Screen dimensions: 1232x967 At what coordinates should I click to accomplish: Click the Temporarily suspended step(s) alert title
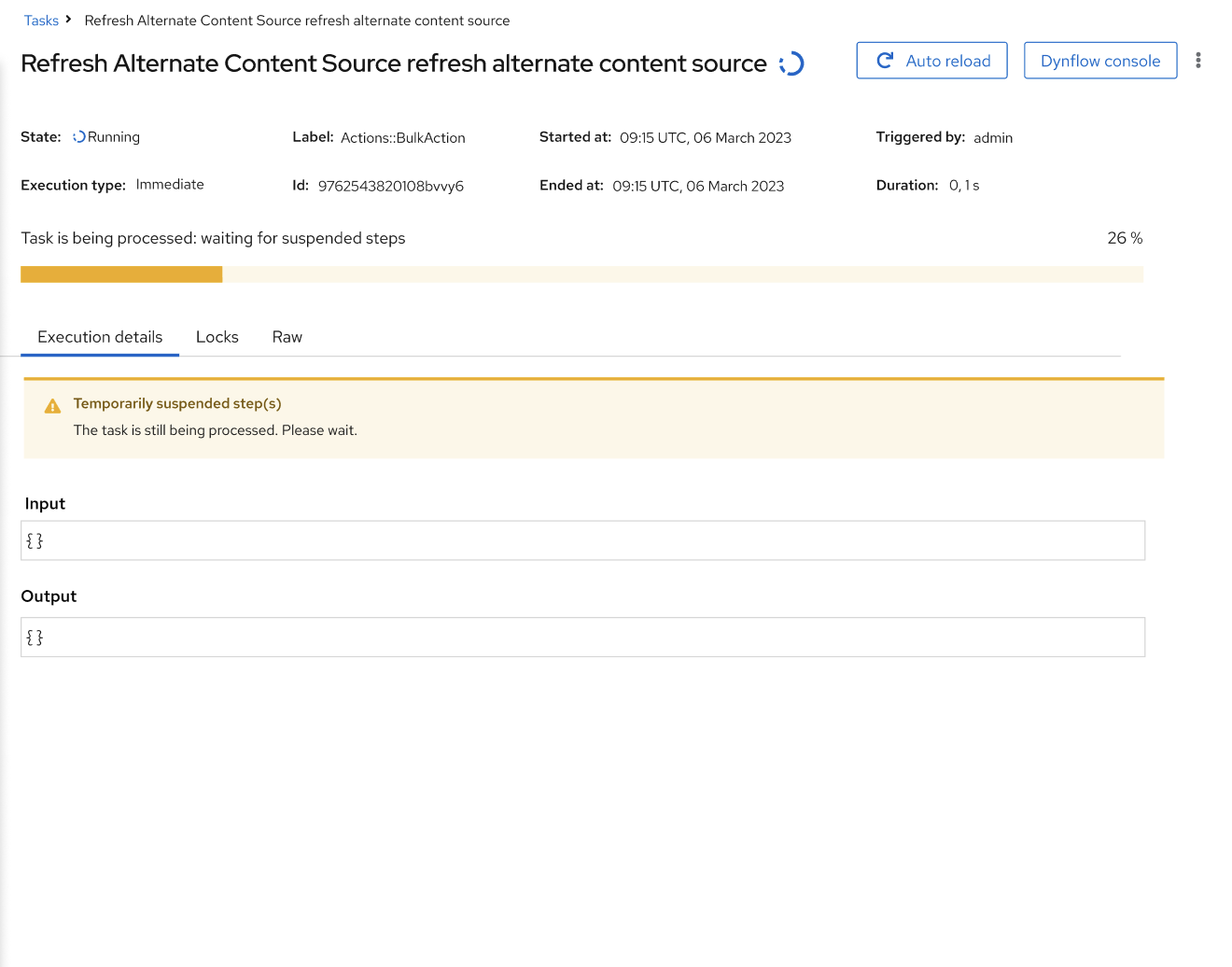177,403
